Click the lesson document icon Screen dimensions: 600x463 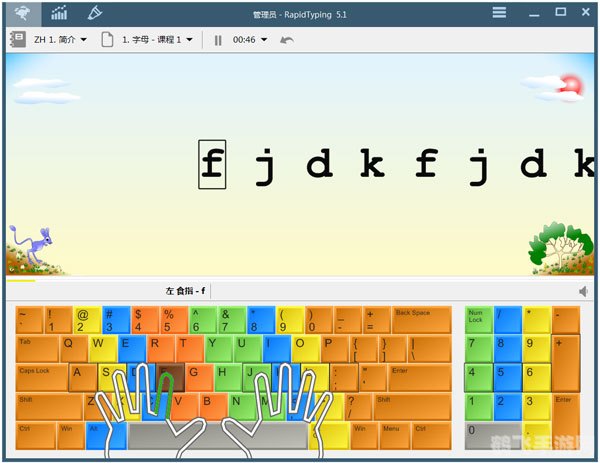107,40
